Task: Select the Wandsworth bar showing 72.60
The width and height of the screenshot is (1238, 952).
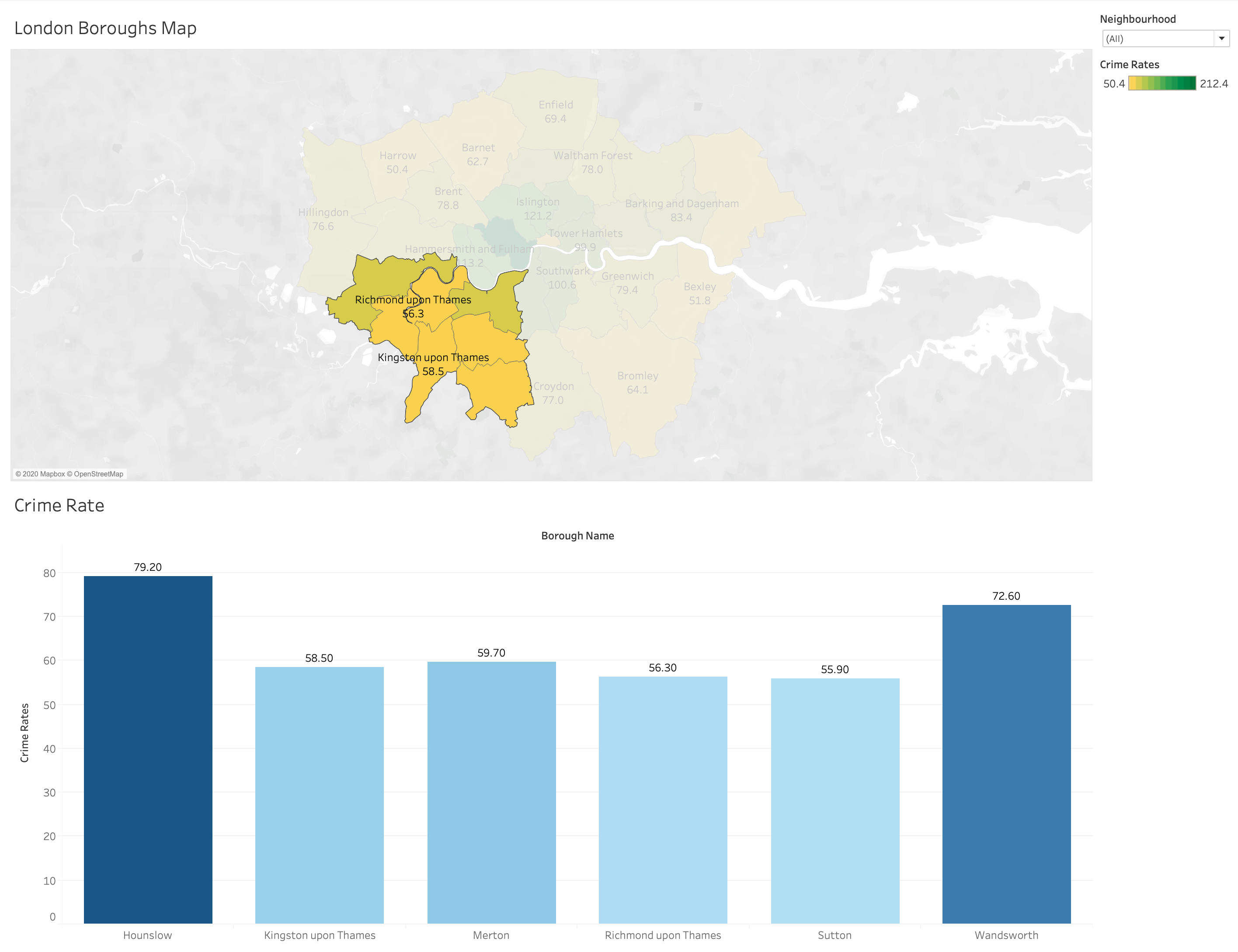Action: coord(1006,764)
